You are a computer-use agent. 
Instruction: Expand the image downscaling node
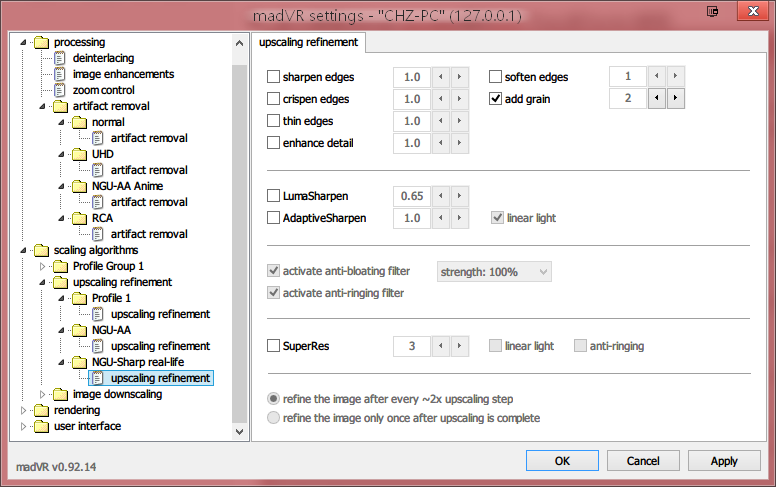pos(42,394)
